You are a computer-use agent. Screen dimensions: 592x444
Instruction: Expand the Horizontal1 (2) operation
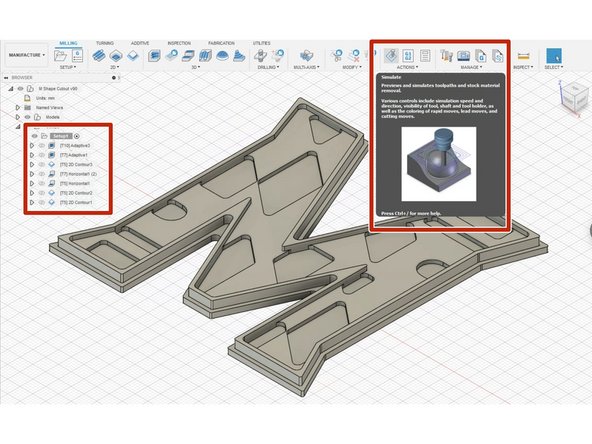32,174
